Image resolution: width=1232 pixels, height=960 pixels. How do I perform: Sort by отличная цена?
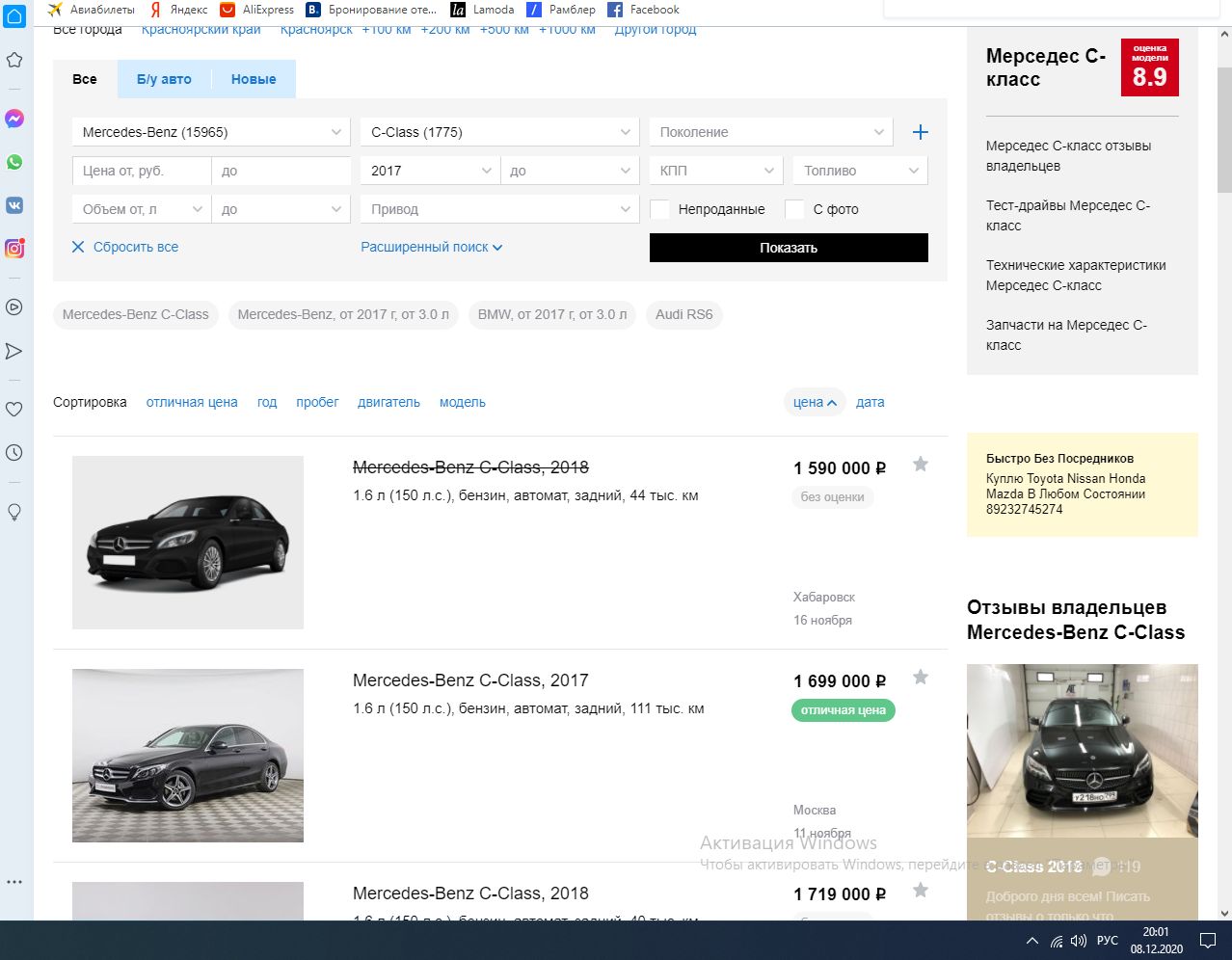(192, 402)
